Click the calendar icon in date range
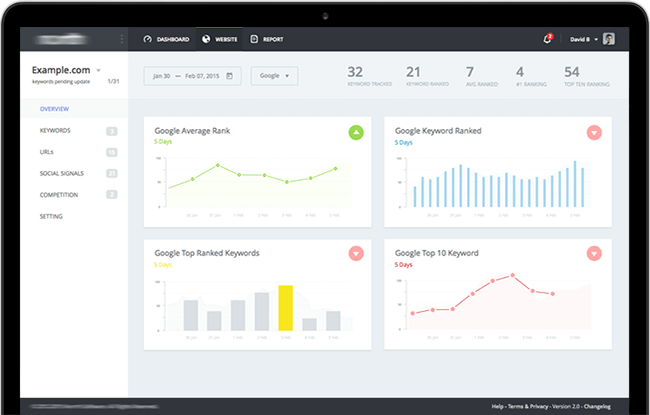 230,75
